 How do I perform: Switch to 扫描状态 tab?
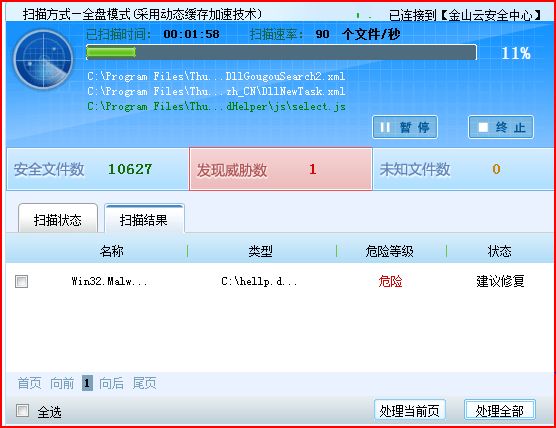point(58,218)
